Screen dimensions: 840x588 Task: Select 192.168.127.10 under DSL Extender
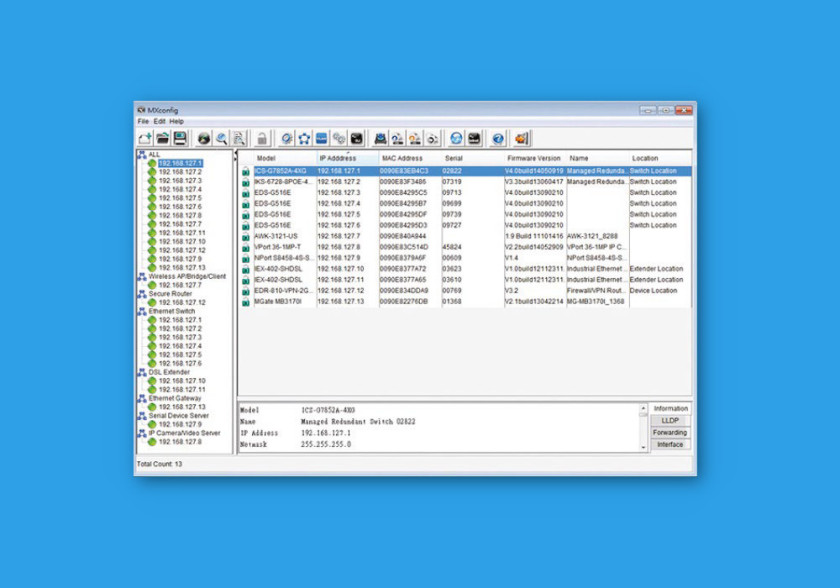(x=182, y=381)
